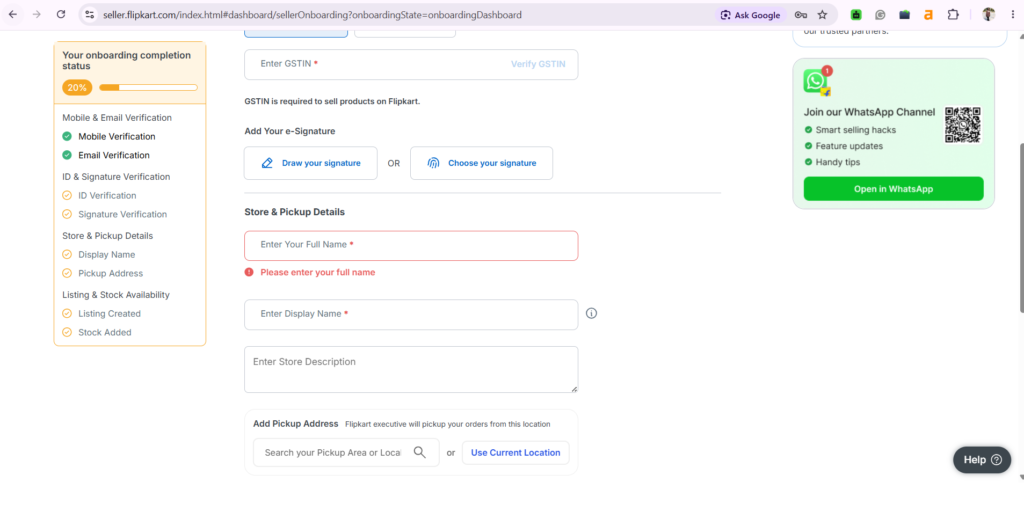Click the Enter Store Description textarea

click(x=411, y=370)
